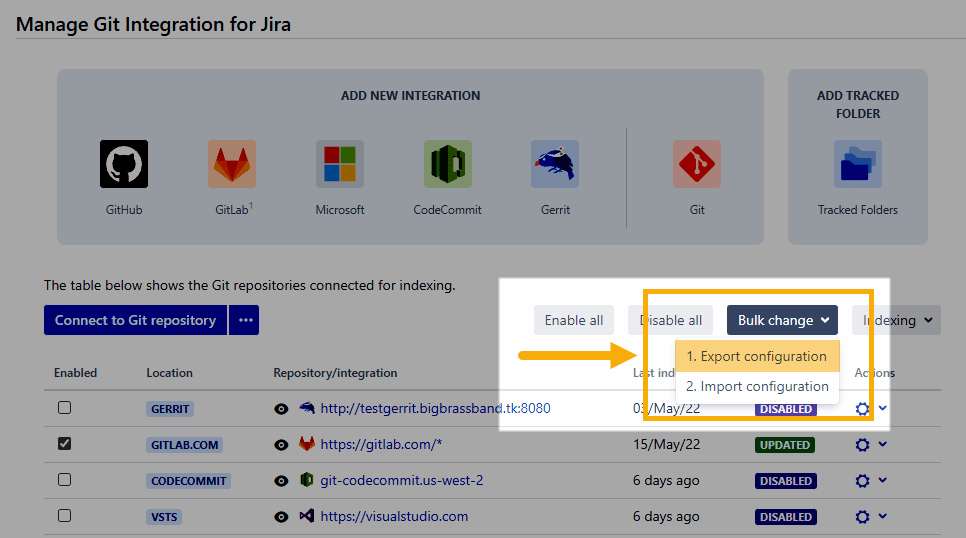Click the three-dots more options button
This screenshot has width=966, height=538.
[x=244, y=320]
